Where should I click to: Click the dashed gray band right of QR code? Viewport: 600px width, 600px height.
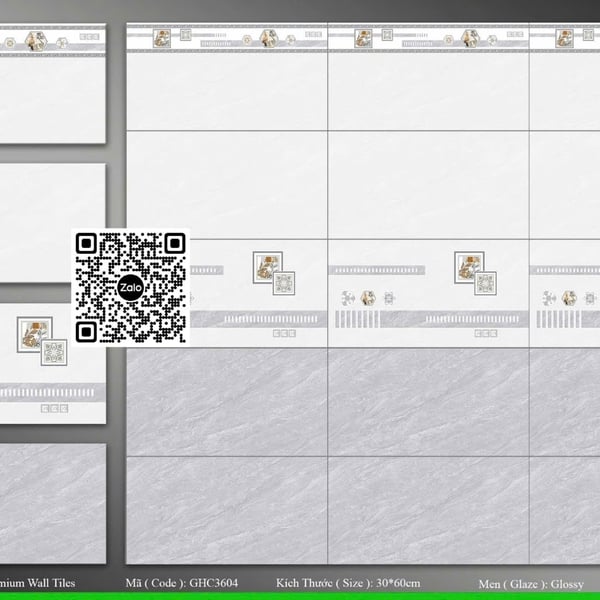(x=260, y=319)
